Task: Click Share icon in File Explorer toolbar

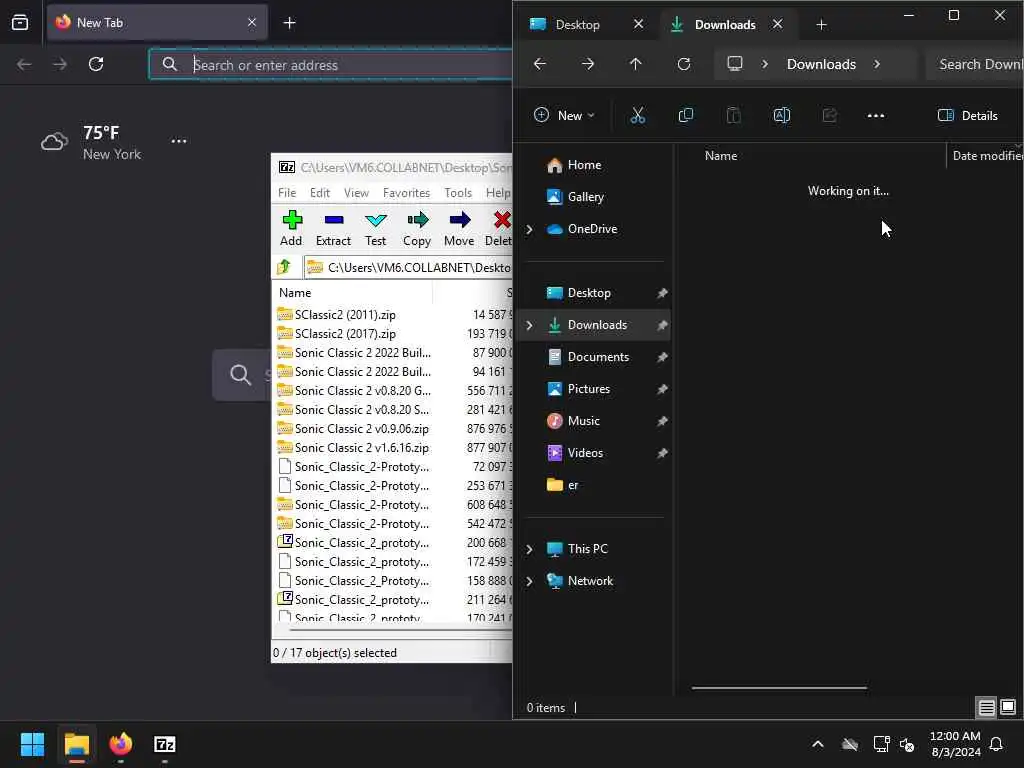Action: coord(829,116)
